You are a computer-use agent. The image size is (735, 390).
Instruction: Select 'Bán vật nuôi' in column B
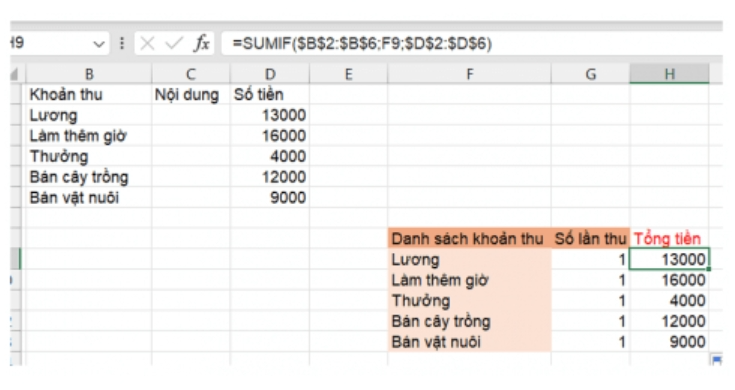89,197
